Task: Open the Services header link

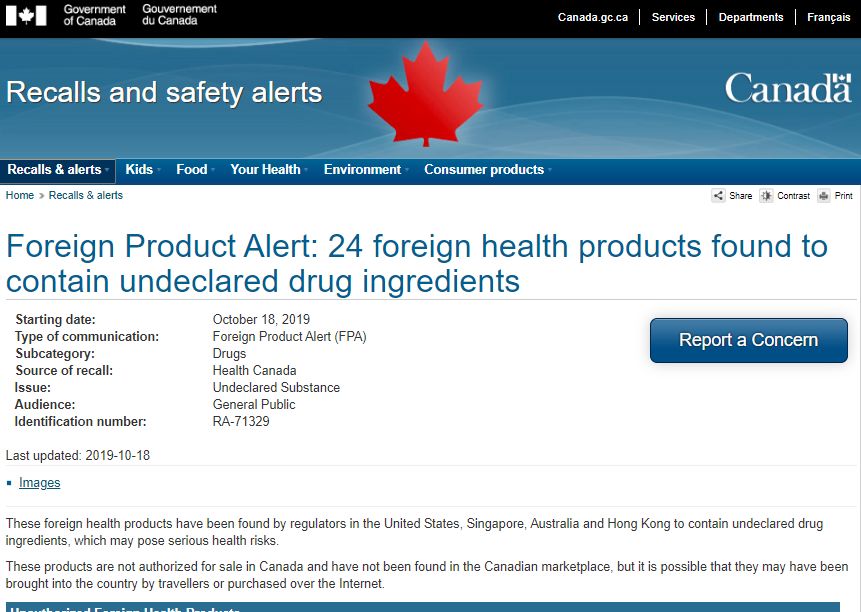Action: click(673, 17)
